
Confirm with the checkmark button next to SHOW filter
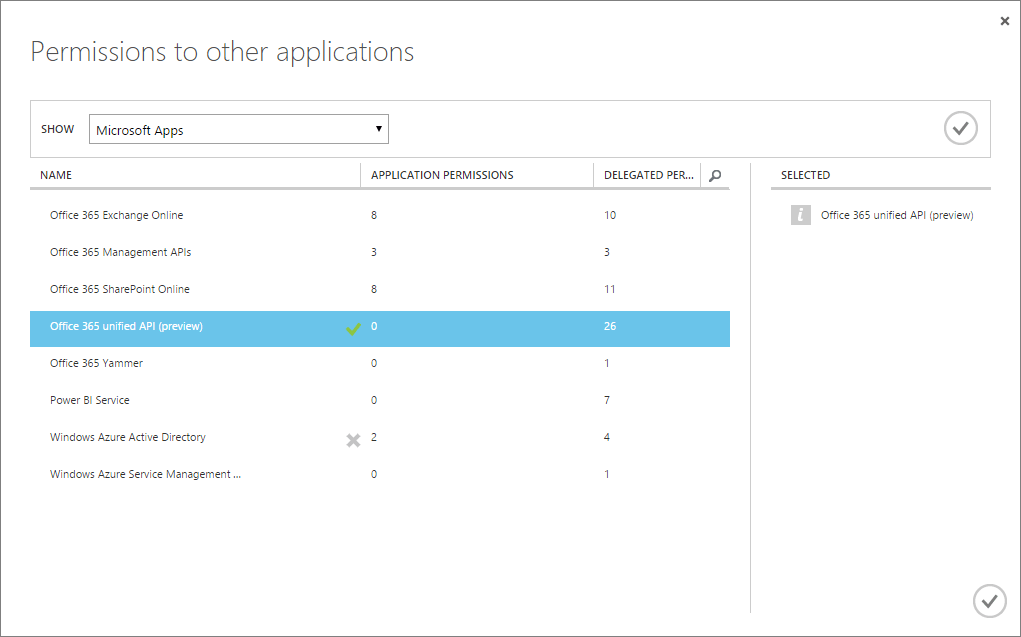[960, 128]
